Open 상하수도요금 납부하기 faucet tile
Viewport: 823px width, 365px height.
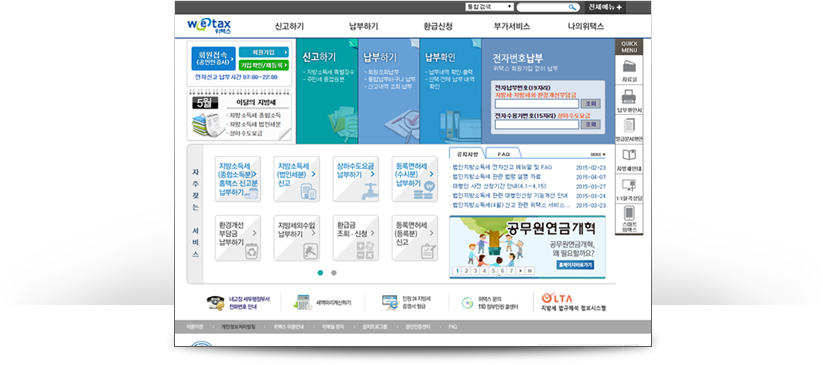pyautogui.click(x=355, y=179)
